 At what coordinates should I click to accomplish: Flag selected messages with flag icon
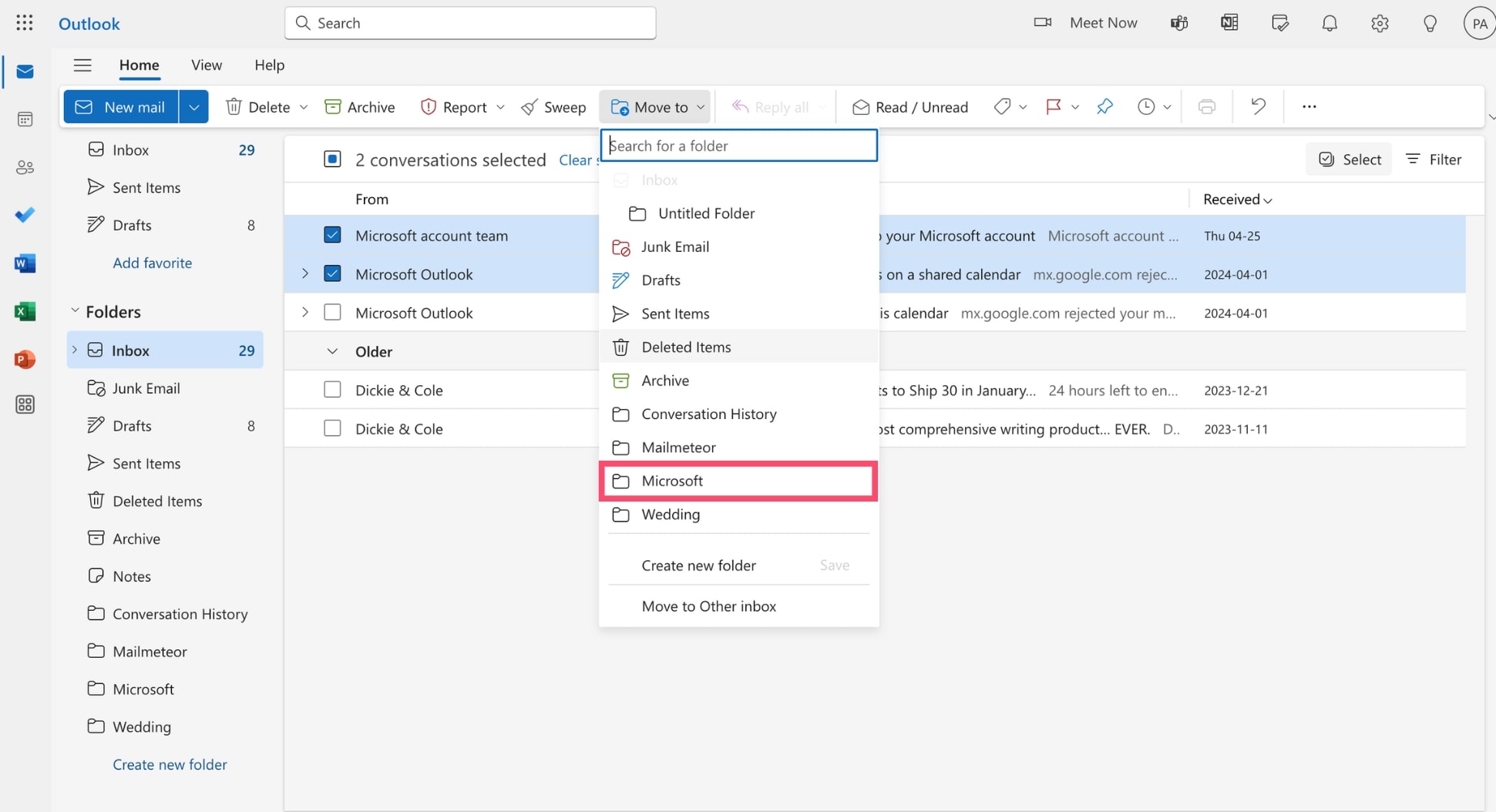pyautogui.click(x=1053, y=106)
